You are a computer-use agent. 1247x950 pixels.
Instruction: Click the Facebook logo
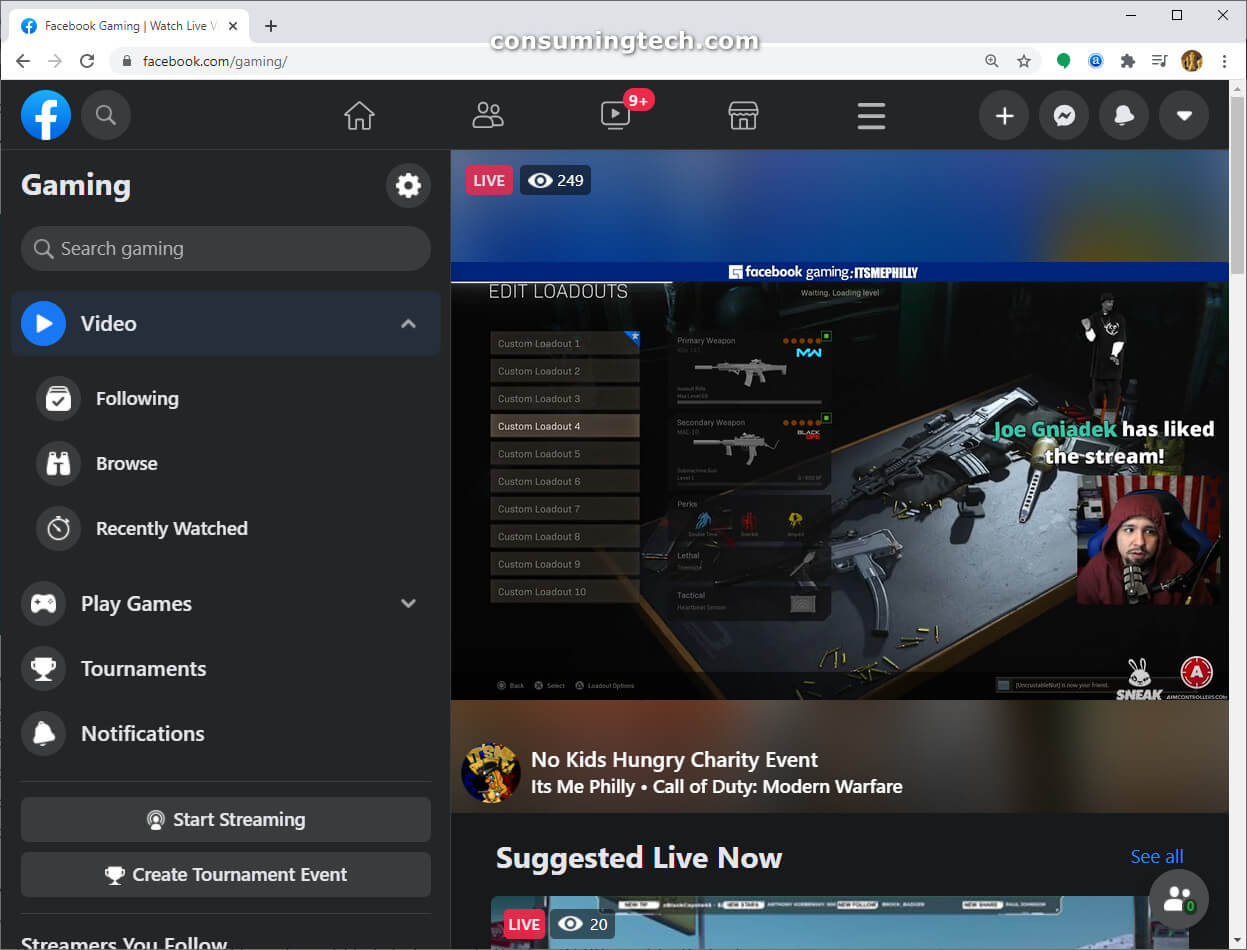point(46,115)
